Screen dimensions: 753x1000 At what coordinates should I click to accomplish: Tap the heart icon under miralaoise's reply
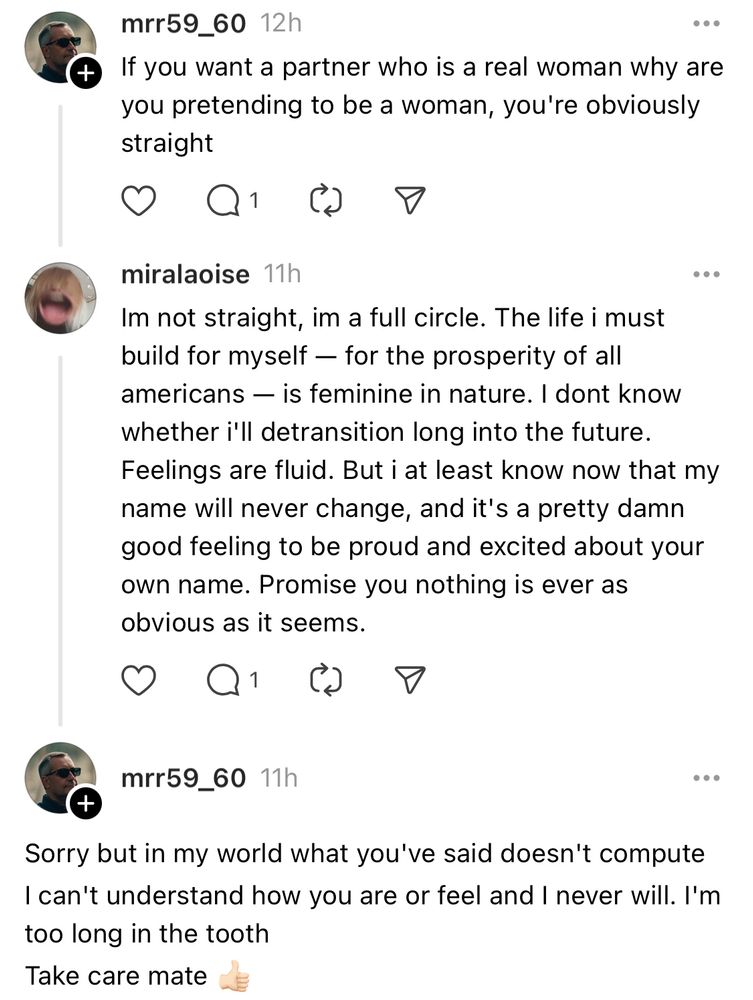tap(138, 679)
